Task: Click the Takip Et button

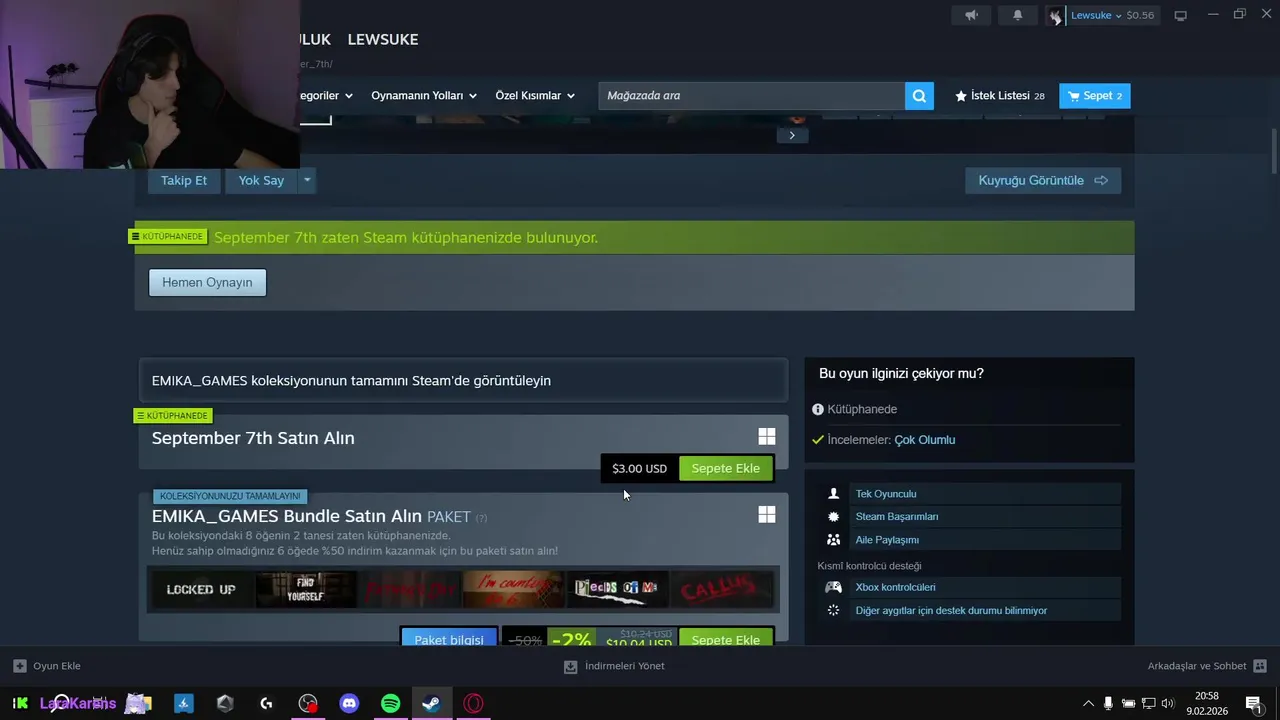Action: (184, 180)
